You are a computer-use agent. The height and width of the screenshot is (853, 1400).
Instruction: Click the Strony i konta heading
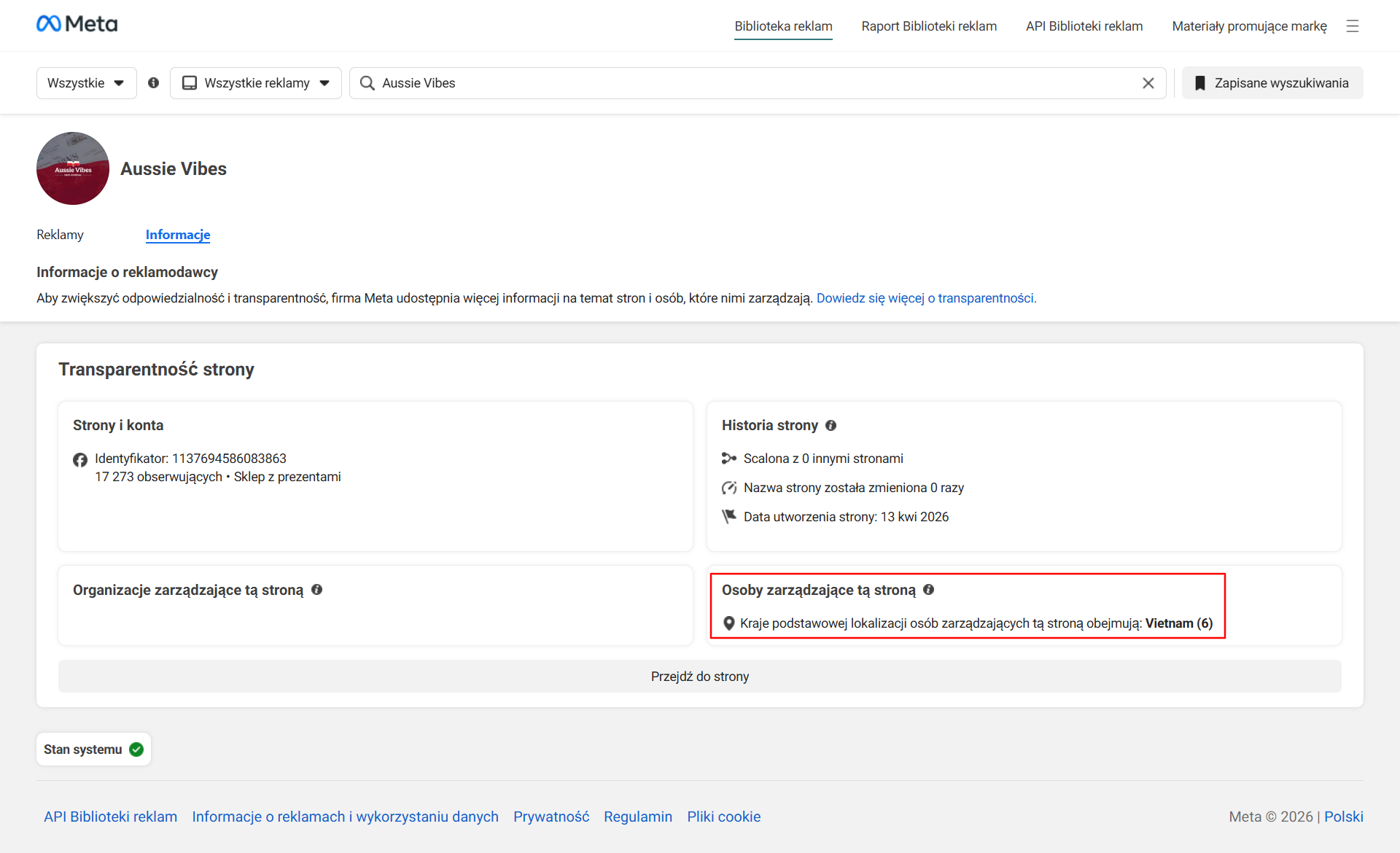pos(118,425)
